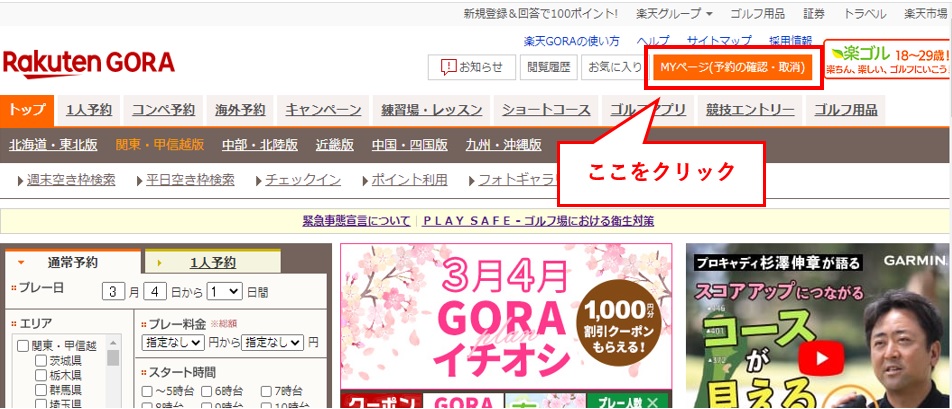Viewport: 952px width, 409px height.
Task: Open the サイトマップ link
Action: tap(719, 41)
